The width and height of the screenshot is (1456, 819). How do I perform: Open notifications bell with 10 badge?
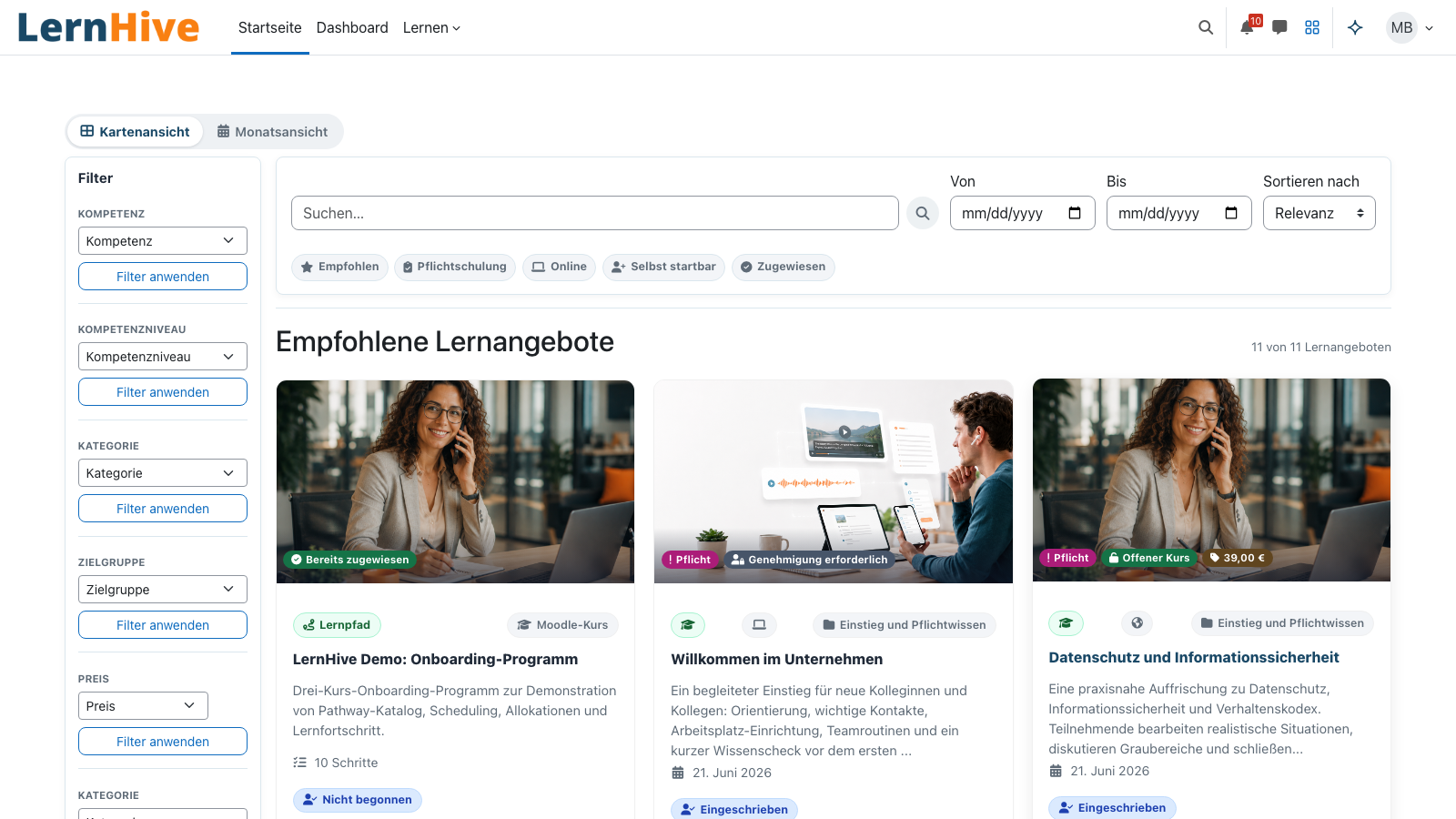(1248, 27)
